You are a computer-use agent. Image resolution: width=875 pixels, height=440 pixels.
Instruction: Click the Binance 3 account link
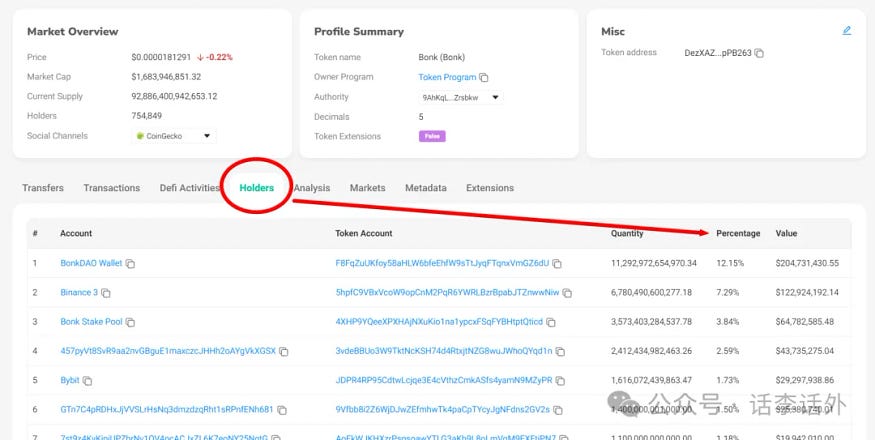tap(79, 292)
